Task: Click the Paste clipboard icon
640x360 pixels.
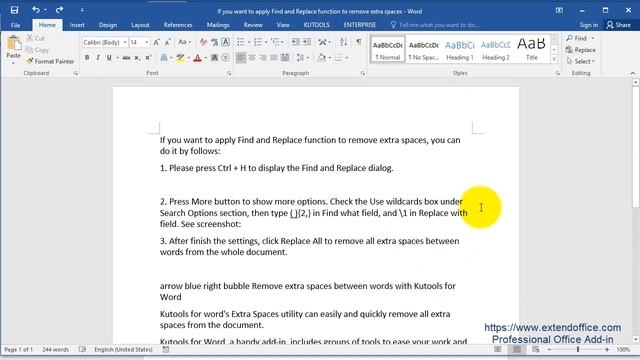Action: (13, 43)
